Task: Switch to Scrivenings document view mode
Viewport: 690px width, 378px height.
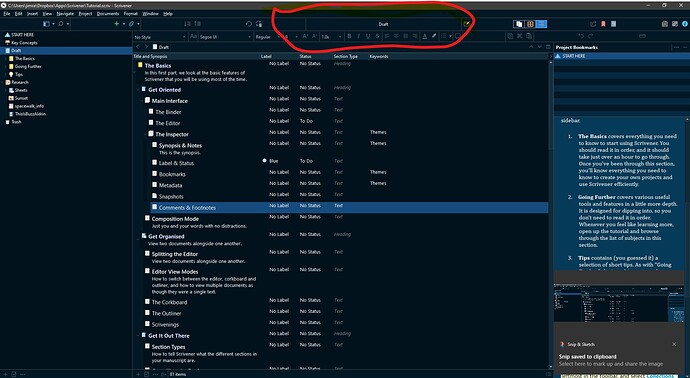Action: tap(519, 24)
